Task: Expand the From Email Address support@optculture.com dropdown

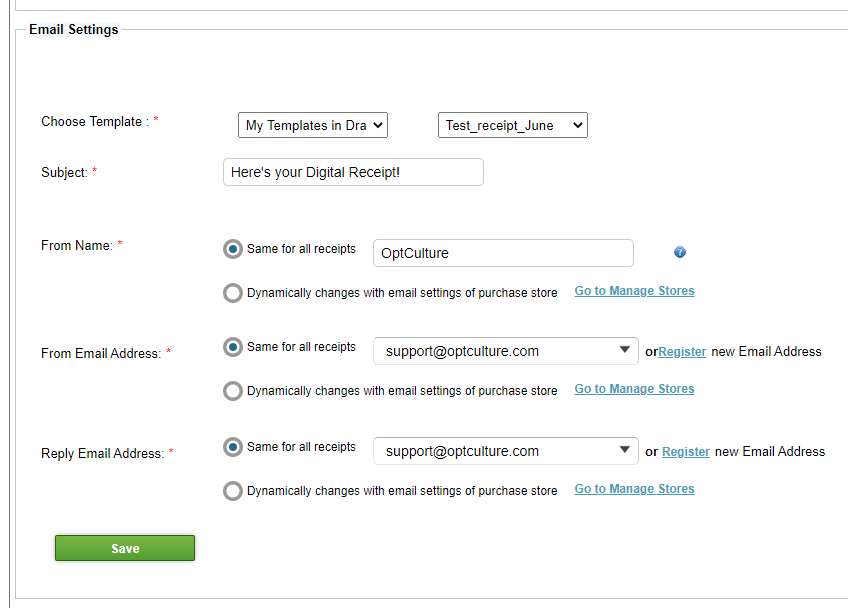Action: click(x=506, y=351)
